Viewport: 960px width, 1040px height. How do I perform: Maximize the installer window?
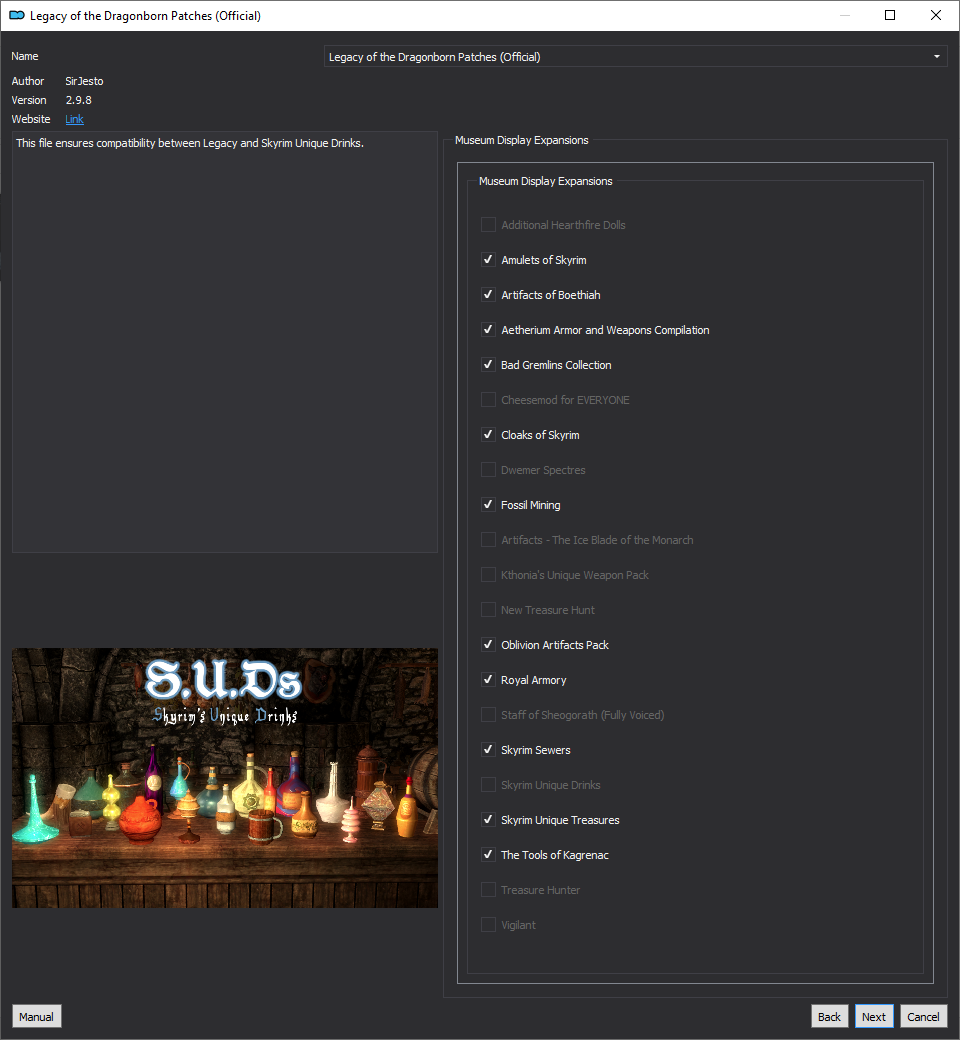tap(890, 15)
